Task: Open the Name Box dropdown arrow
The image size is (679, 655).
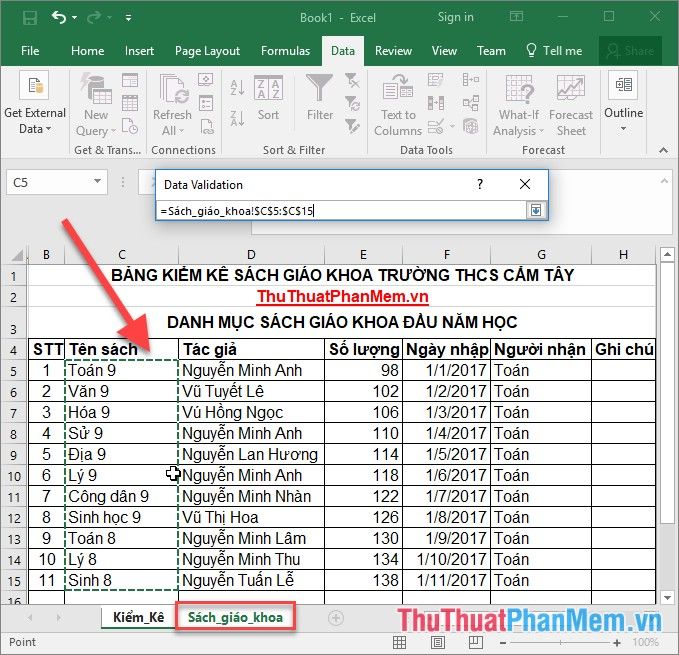Action: [97, 182]
